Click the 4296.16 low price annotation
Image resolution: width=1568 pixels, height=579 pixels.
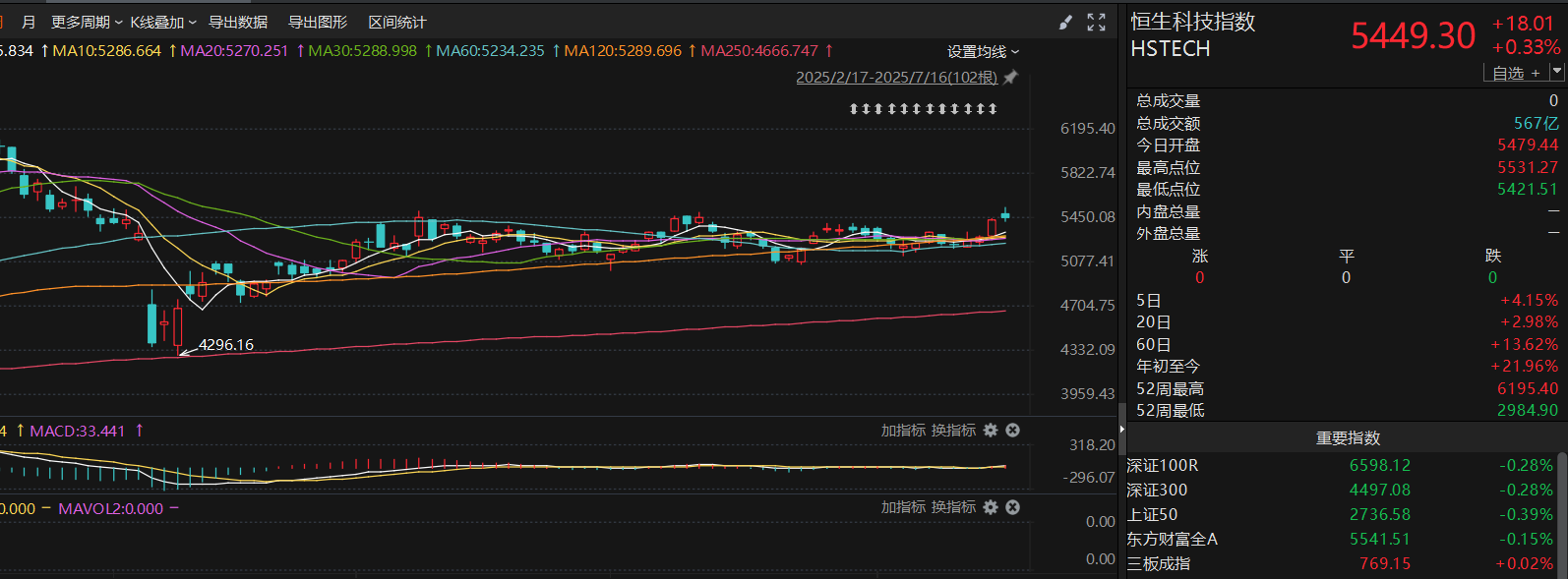[x=226, y=344]
